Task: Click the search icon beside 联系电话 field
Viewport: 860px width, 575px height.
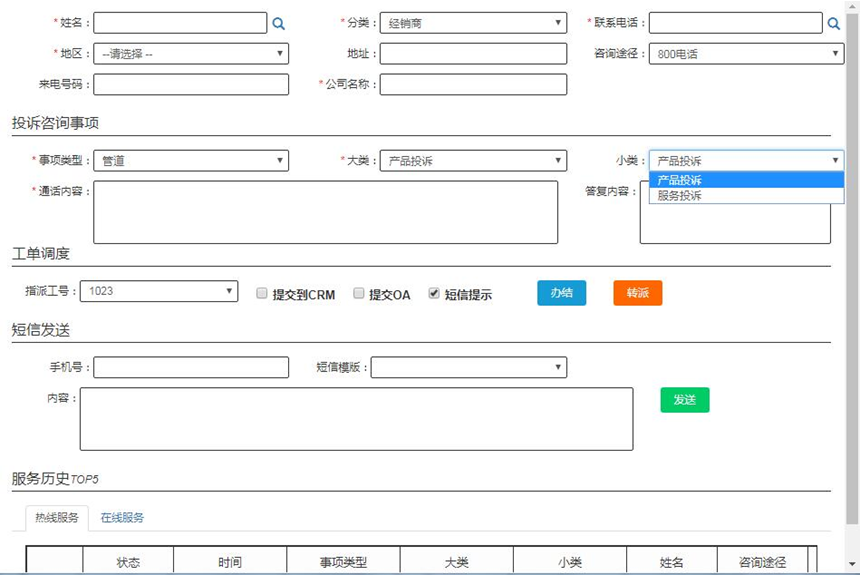Action: [x=834, y=23]
